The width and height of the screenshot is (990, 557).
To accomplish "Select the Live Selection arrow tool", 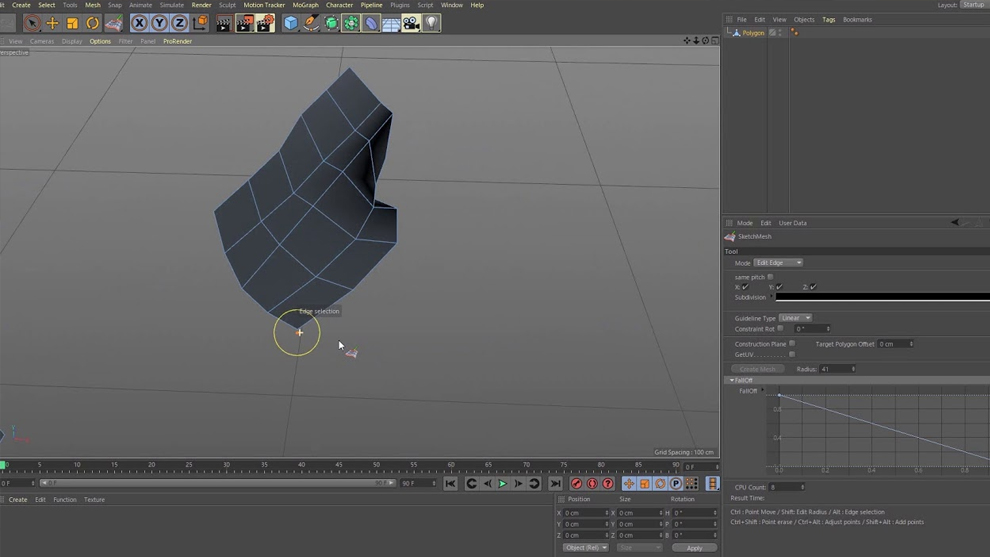I will click(32, 23).
